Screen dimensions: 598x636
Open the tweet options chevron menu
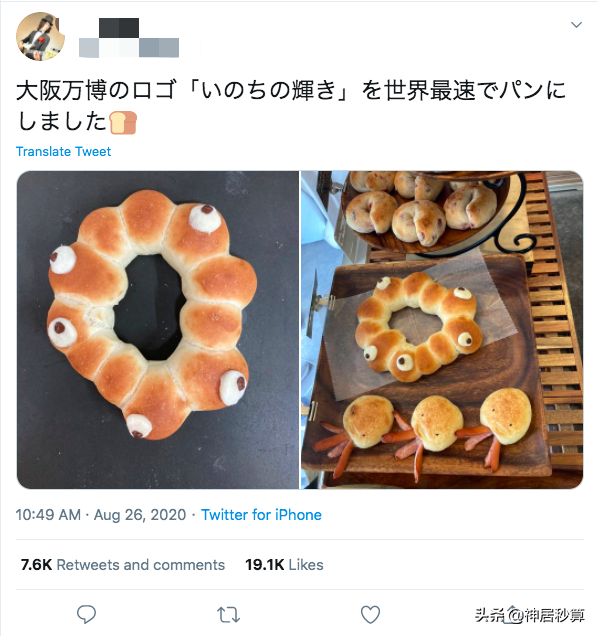pos(576,25)
